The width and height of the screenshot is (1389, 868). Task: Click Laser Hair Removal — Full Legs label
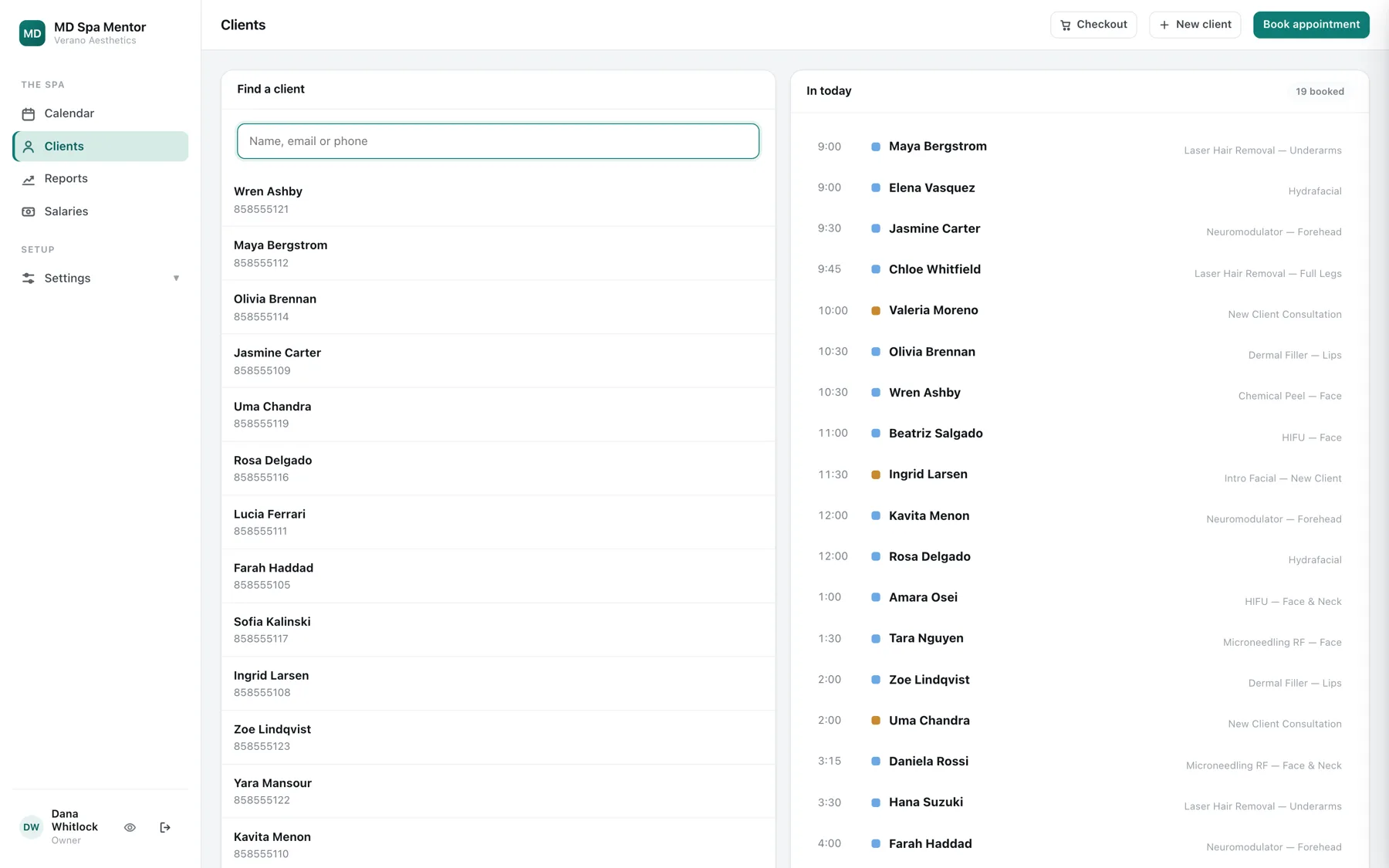pyautogui.click(x=1267, y=273)
